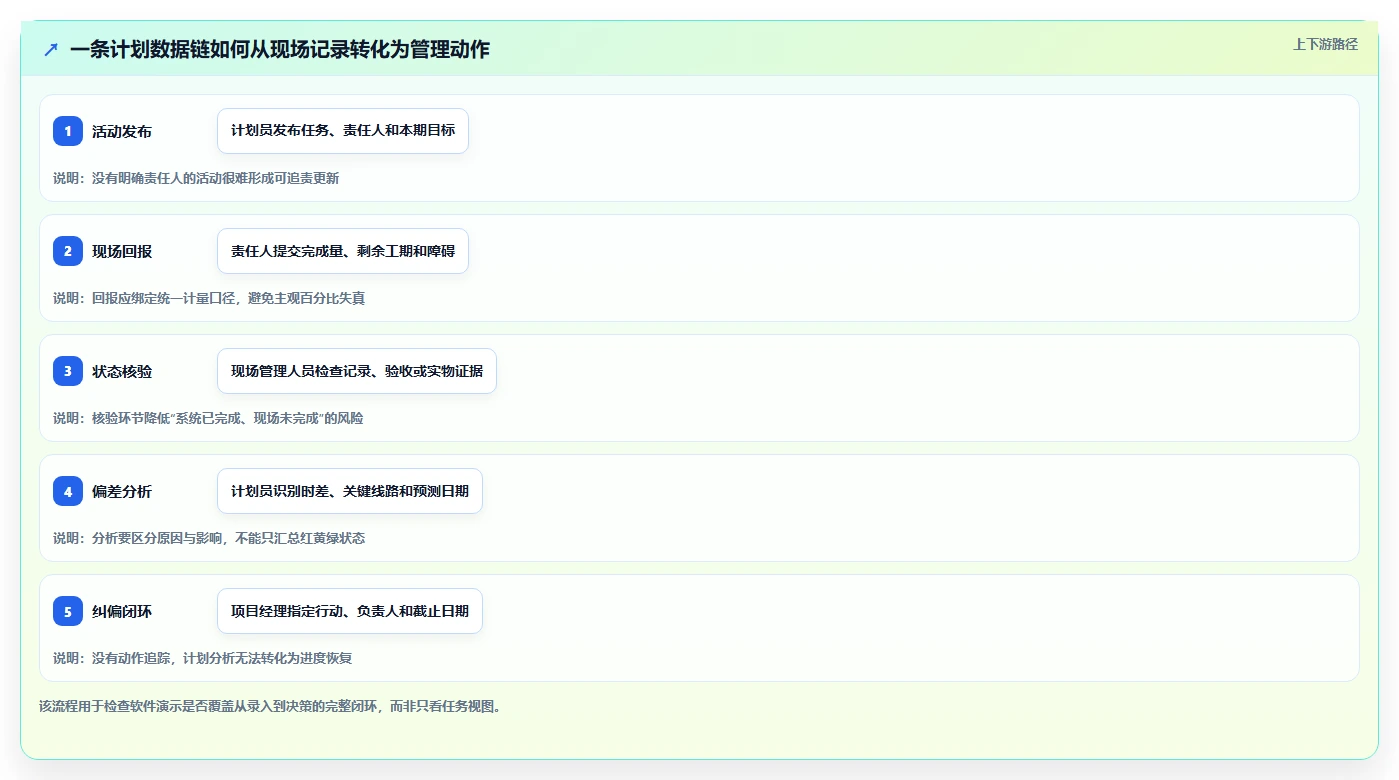Click the note 回报应绑定统一计量口径
This screenshot has height=780, width=1399.
[164, 298]
